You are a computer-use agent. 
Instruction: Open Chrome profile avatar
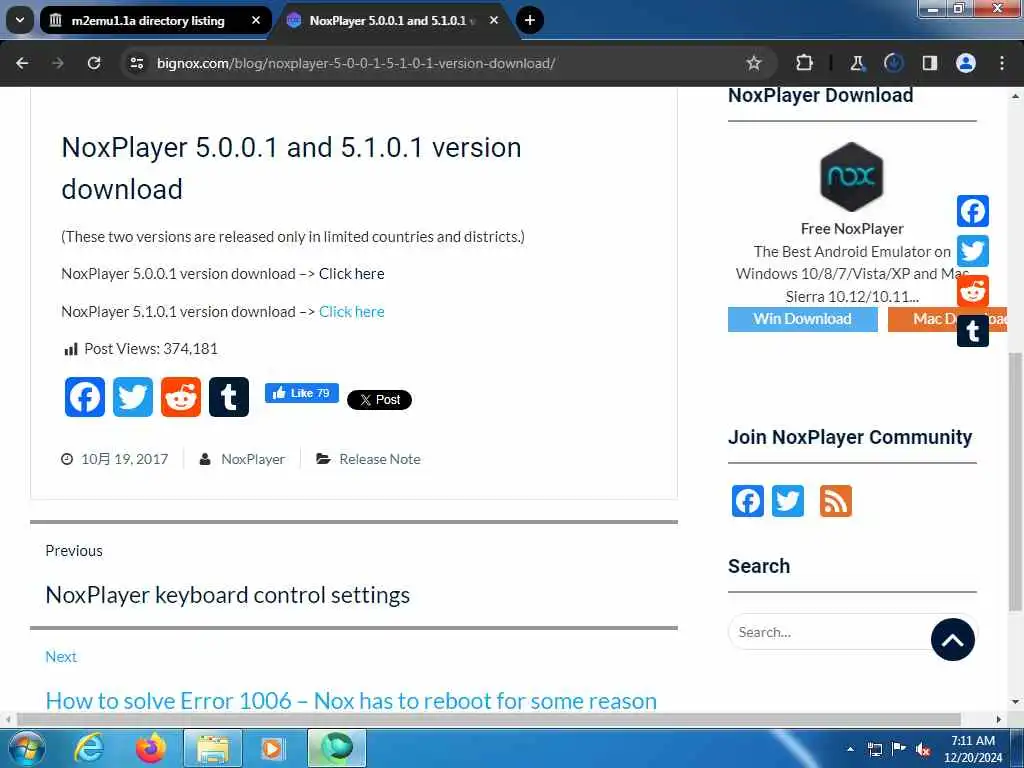point(966,63)
